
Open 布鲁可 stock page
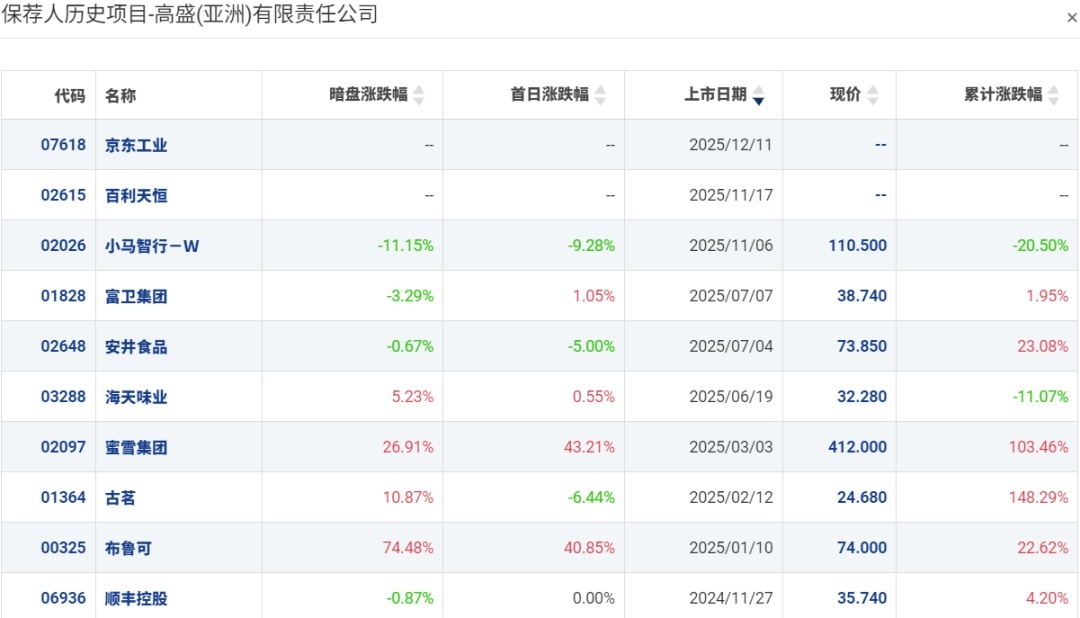click(128, 548)
